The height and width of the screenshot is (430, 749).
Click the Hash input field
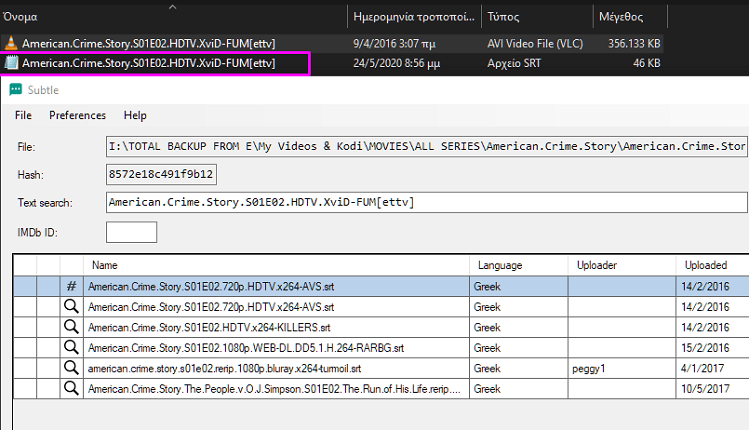click(161, 174)
